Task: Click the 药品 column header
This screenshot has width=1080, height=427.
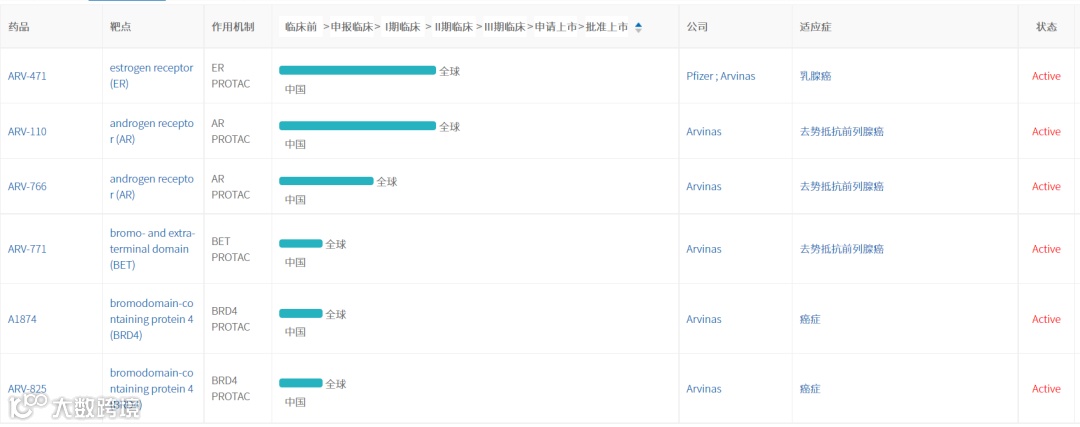Action: [x=19, y=27]
